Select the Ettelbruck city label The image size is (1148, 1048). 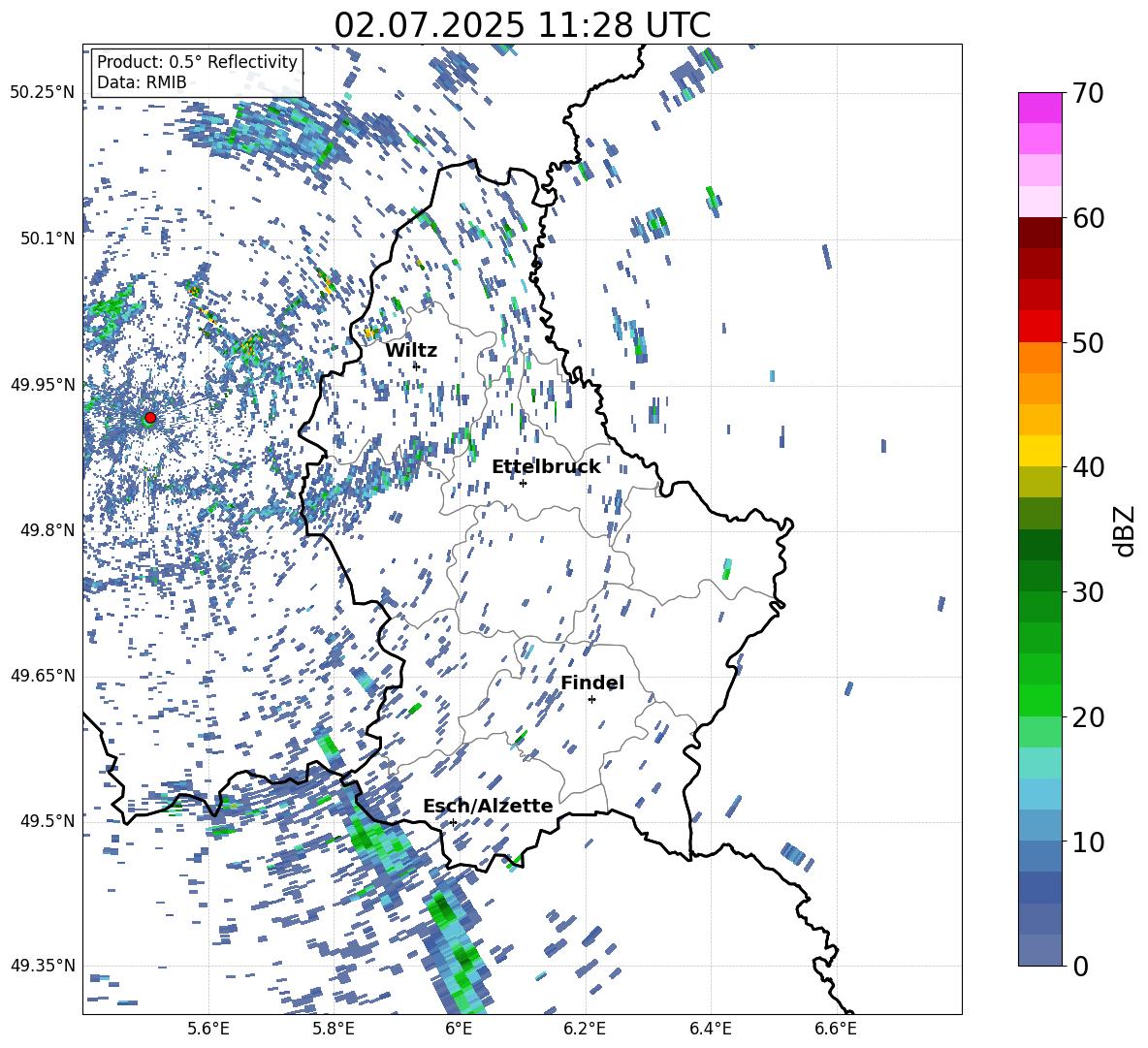point(546,466)
